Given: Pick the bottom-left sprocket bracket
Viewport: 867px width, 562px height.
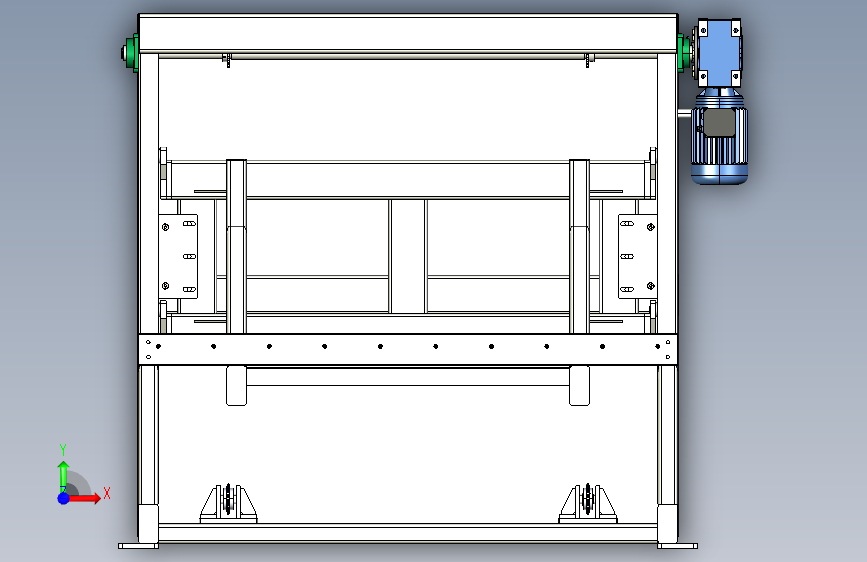Looking at the screenshot, I should coord(228,504).
